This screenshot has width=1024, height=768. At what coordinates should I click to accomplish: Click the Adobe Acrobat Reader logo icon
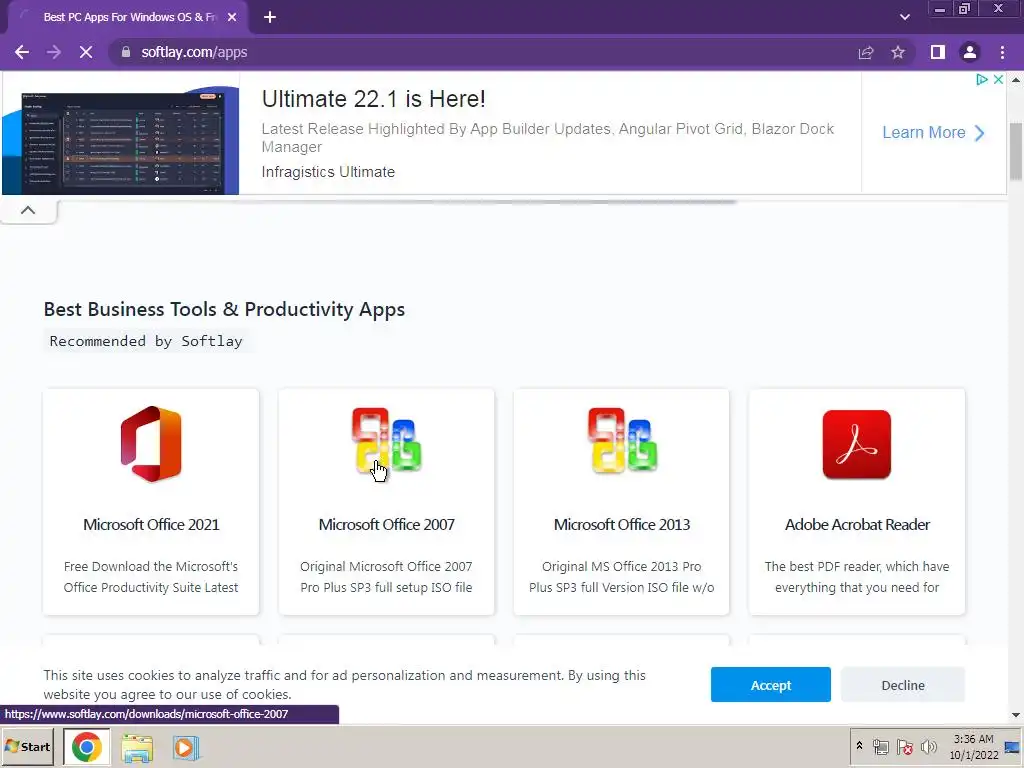(x=857, y=444)
